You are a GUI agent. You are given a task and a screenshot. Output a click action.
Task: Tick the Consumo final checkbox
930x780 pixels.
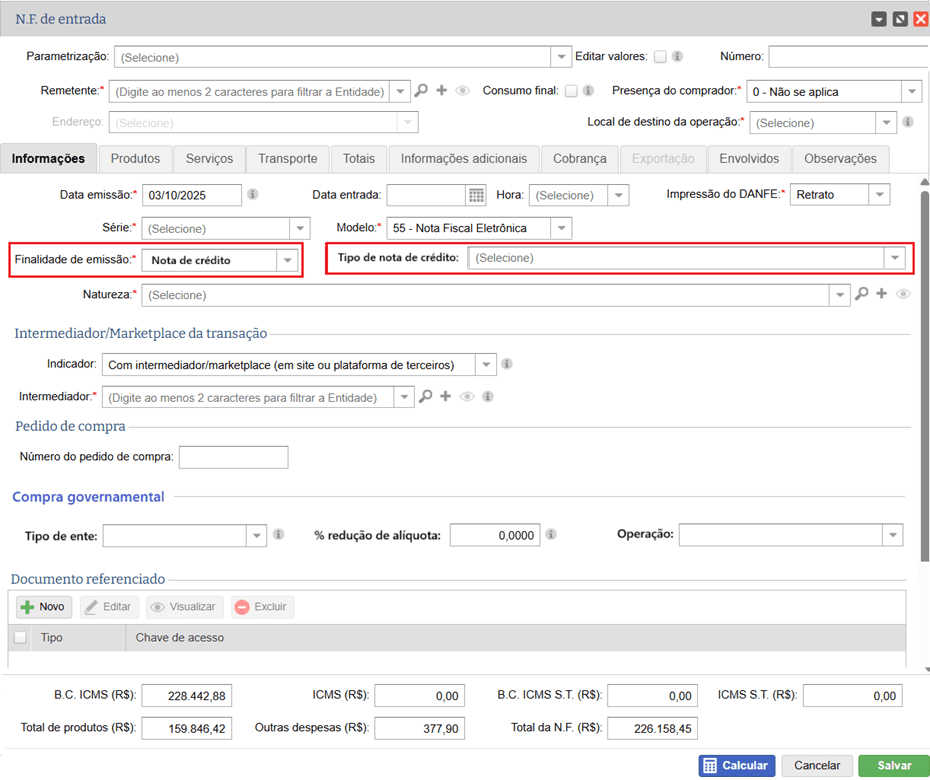click(x=571, y=91)
